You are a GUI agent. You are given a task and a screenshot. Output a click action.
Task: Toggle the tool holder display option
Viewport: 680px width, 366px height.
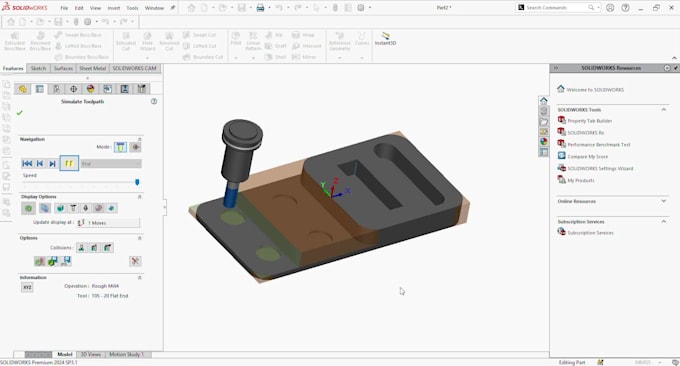[86, 209]
